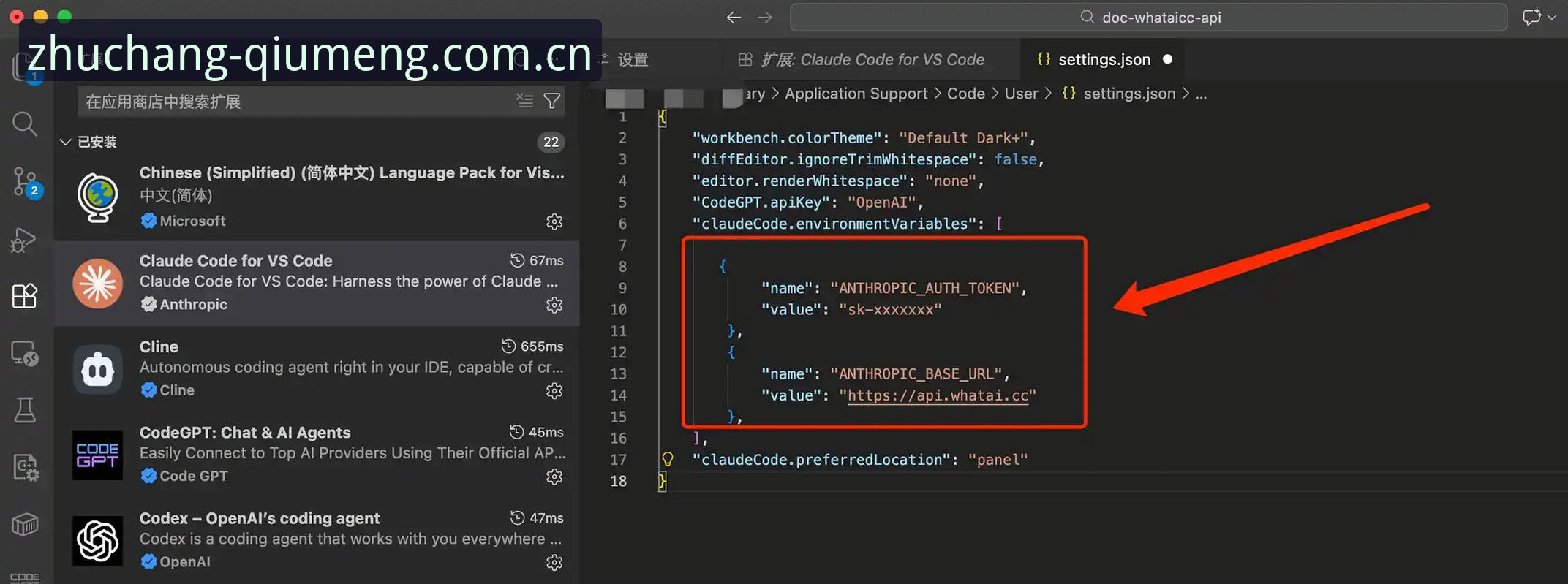Open the User breadcrumb segment
Screen dimensions: 1568x584
click(1022, 94)
